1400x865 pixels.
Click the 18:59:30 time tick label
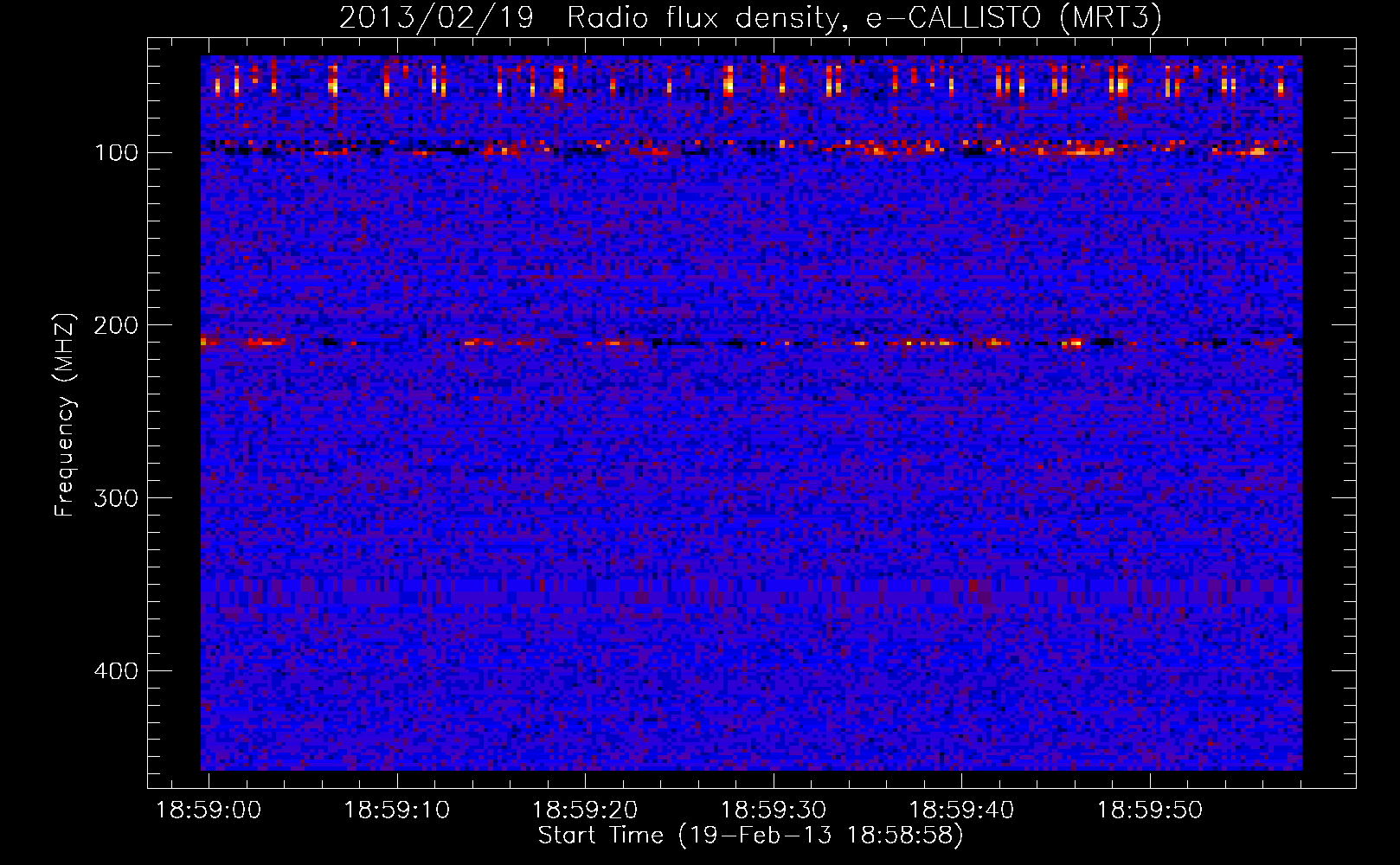coord(774,811)
